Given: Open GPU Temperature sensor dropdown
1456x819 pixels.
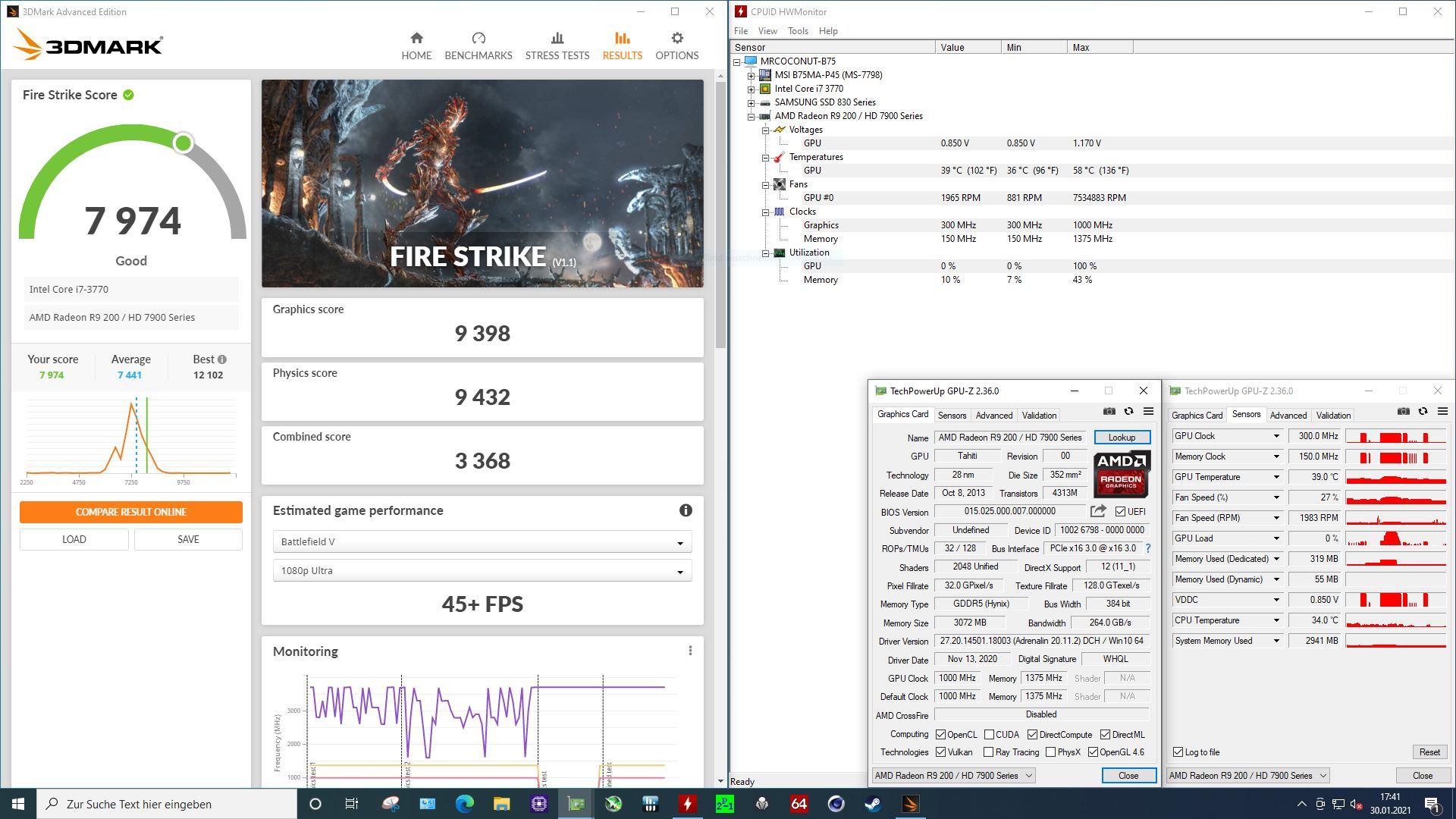Looking at the screenshot, I should (x=1276, y=477).
